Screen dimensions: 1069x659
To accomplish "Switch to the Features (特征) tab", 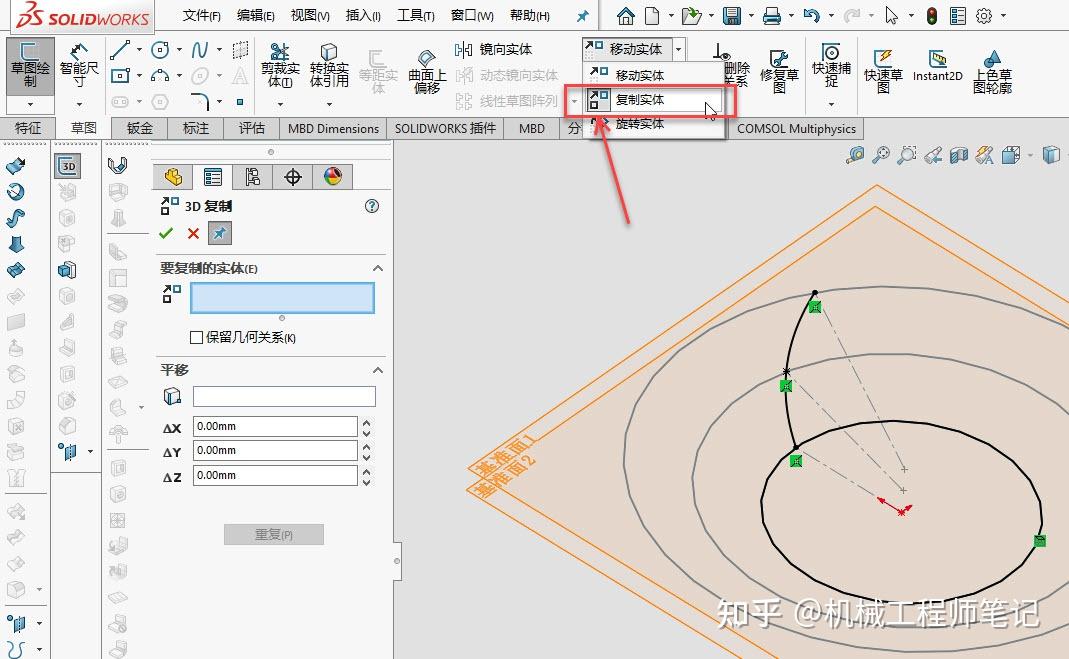I will (28, 127).
